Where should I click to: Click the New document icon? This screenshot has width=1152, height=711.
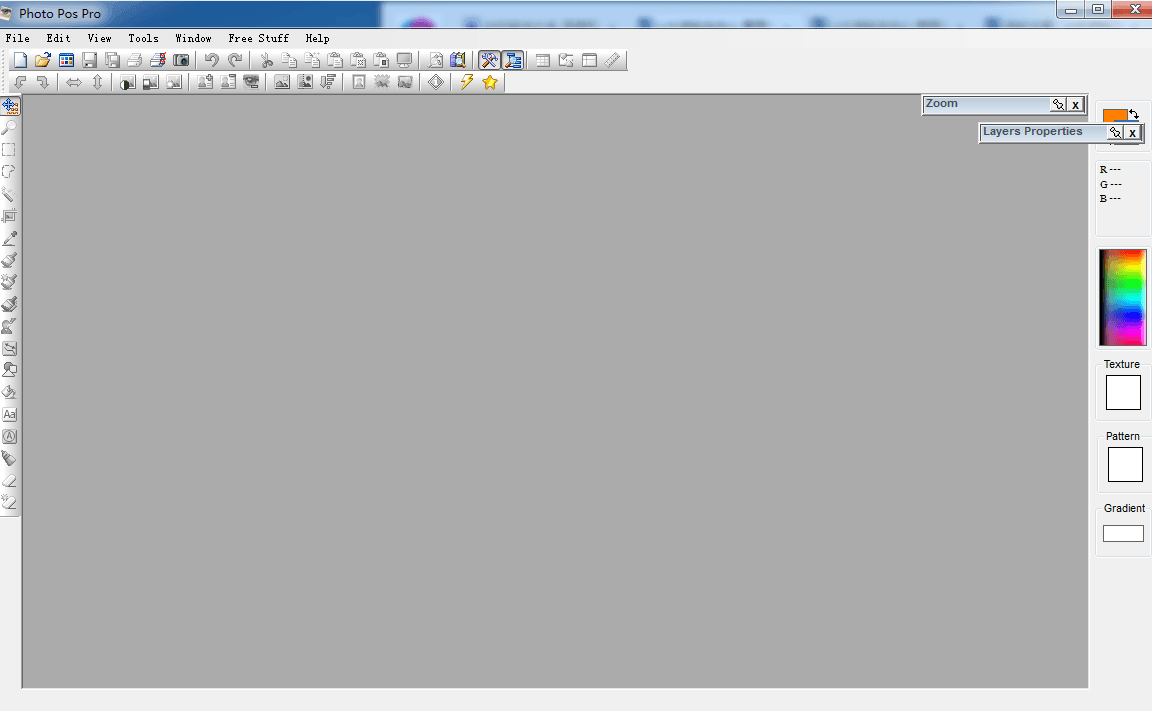(20, 61)
